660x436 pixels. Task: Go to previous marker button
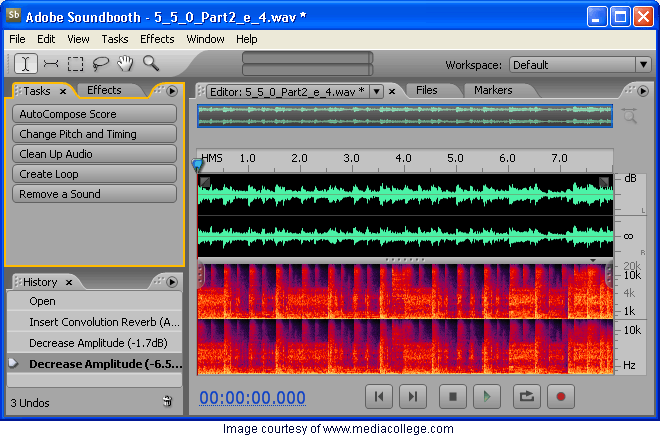pos(379,396)
